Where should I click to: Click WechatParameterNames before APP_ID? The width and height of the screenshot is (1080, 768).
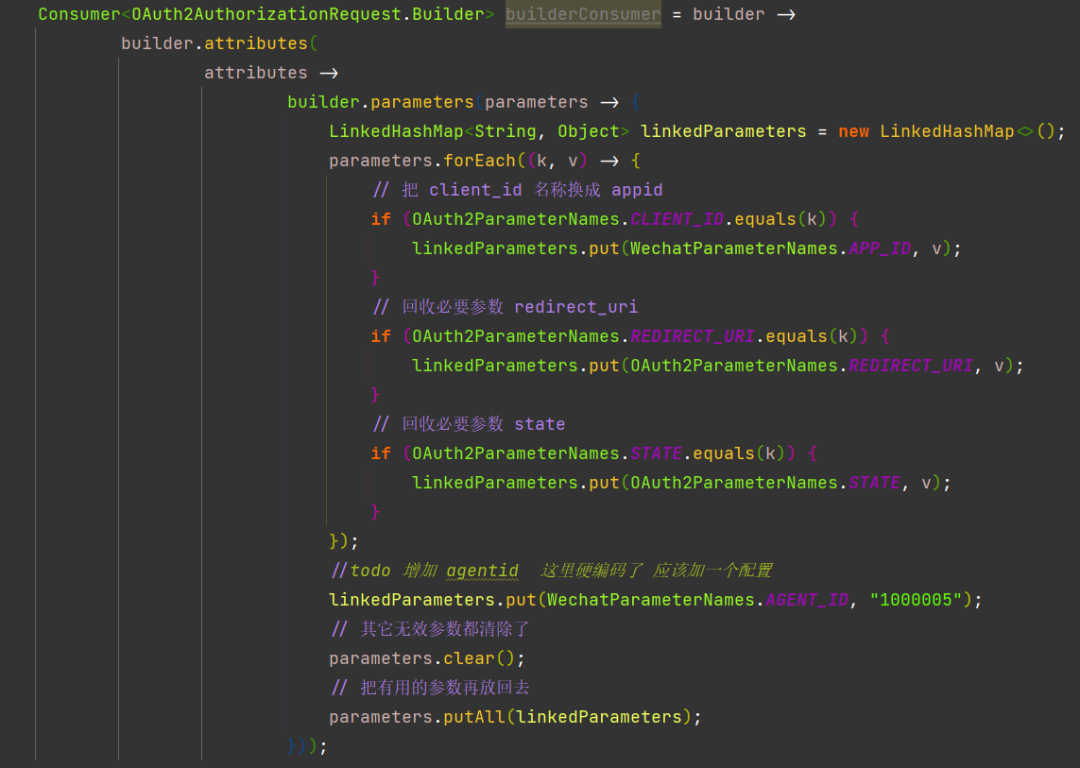click(x=734, y=249)
